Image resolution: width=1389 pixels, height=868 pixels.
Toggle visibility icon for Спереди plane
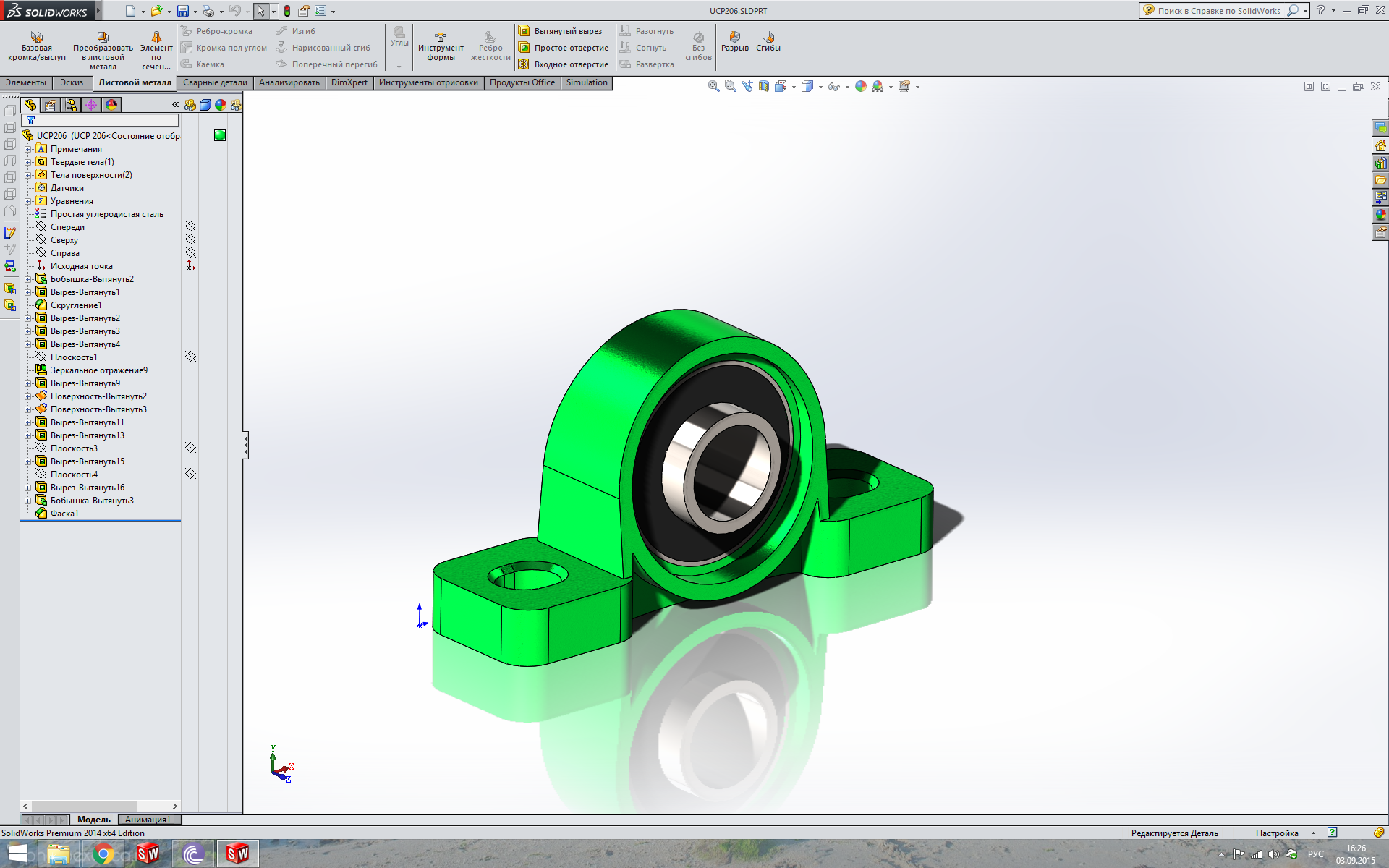click(190, 226)
